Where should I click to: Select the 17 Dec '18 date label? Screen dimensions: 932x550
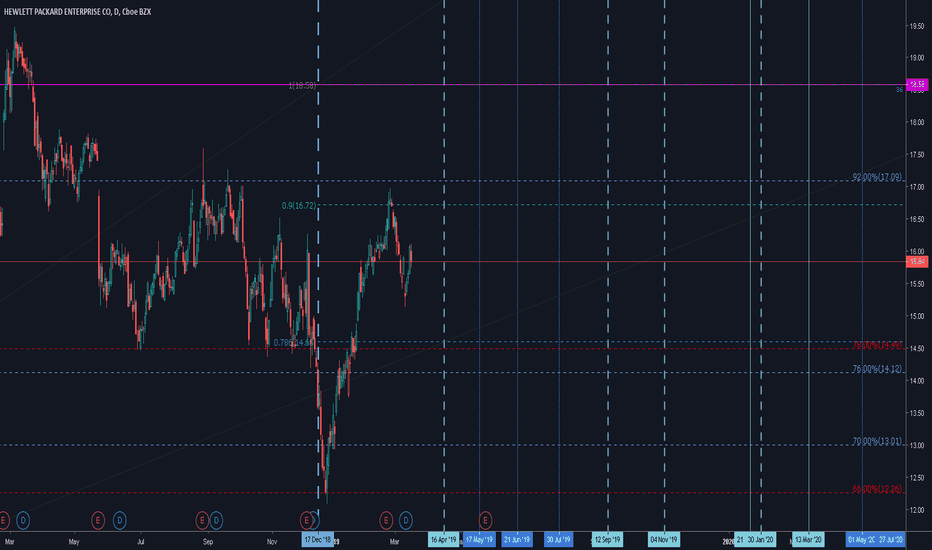[317, 540]
